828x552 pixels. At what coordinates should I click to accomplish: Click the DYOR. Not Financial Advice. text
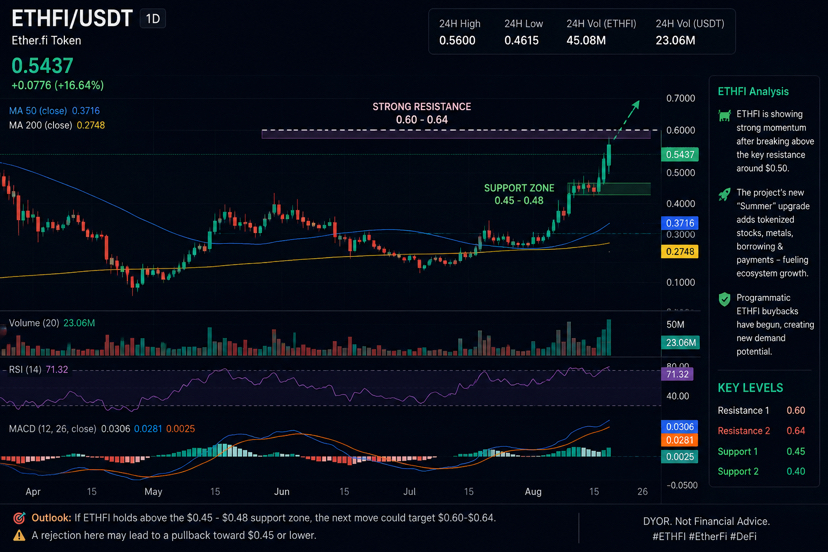point(706,521)
